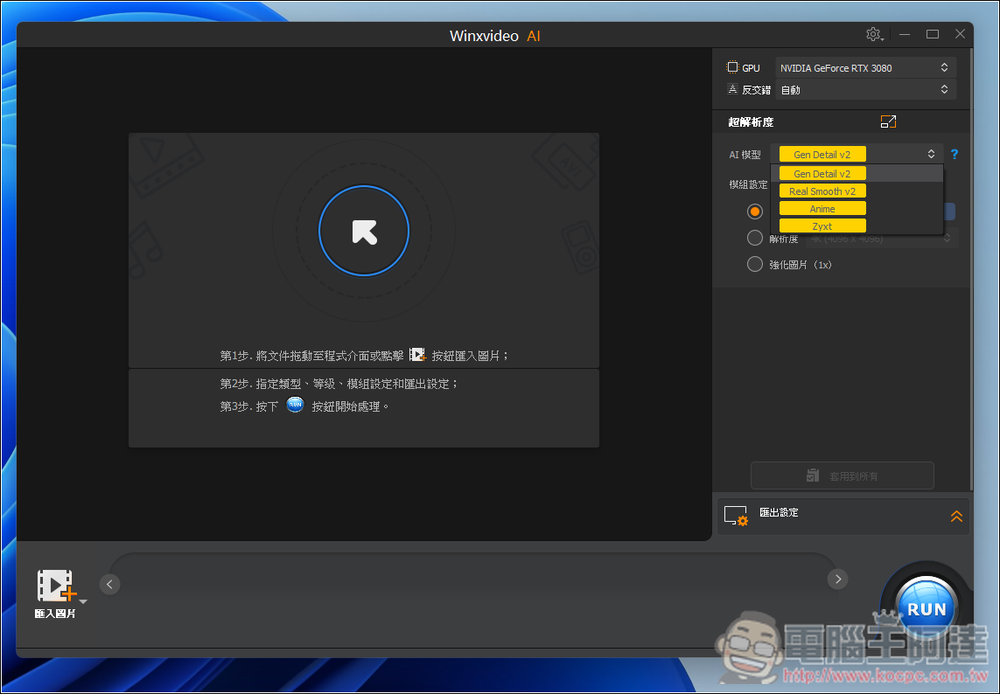
Task: Click the Winxvideo AI title text
Action: 495,36
